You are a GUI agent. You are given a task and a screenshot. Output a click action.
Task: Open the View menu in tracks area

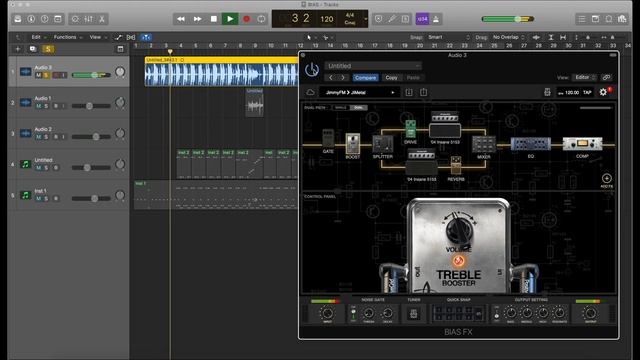click(x=98, y=37)
